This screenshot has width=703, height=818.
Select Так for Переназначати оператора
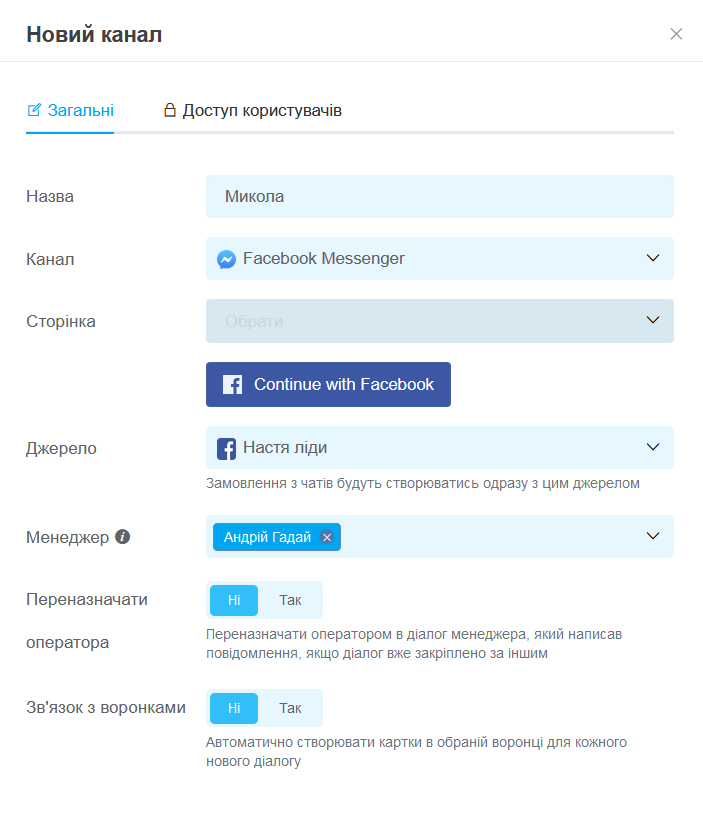pyautogui.click(x=290, y=600)
